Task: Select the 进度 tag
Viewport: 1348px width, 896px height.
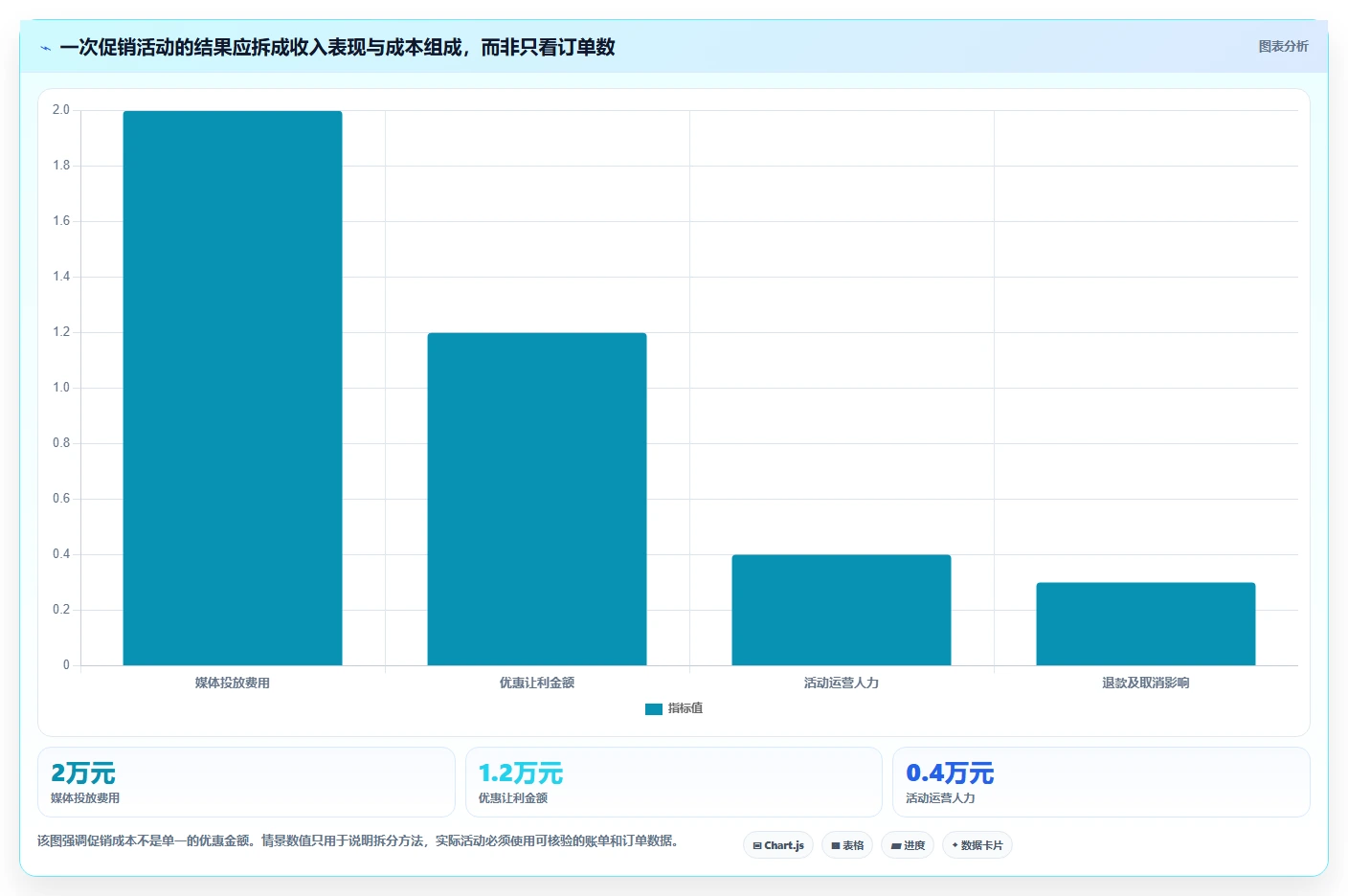Action: [x=908, y=845]
